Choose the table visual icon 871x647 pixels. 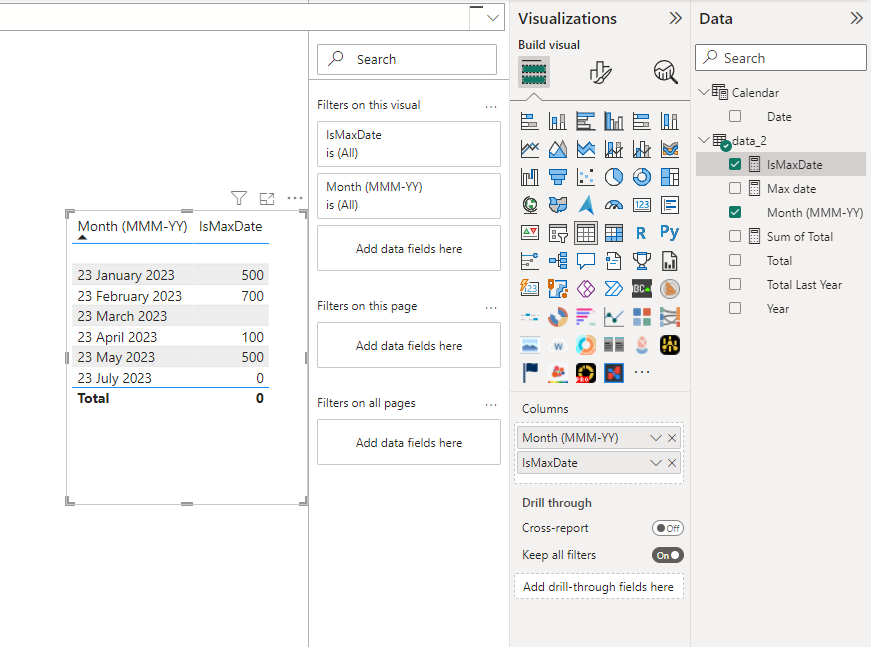tap(585, 233)
